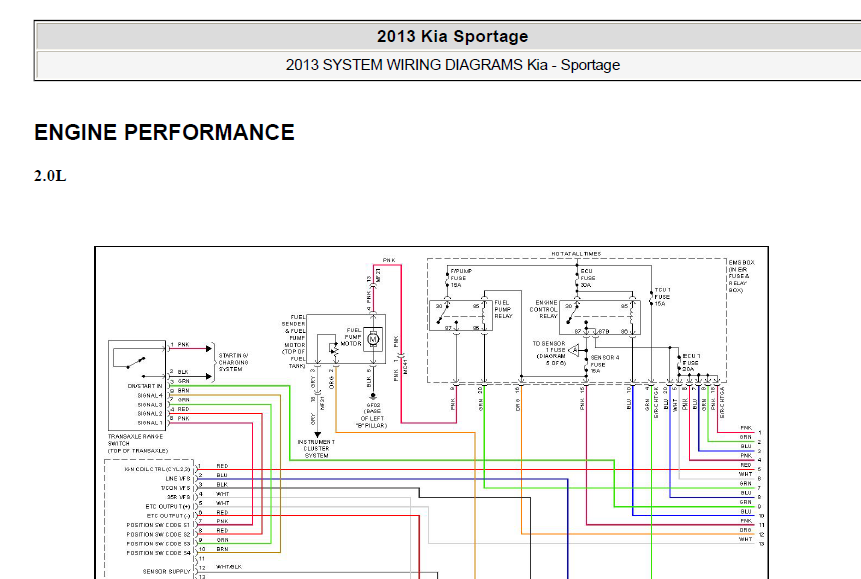Click the "POSITION SW CODE S2" label
The image size is (861, 579).
pyautogui.click(x=159, y=535)
